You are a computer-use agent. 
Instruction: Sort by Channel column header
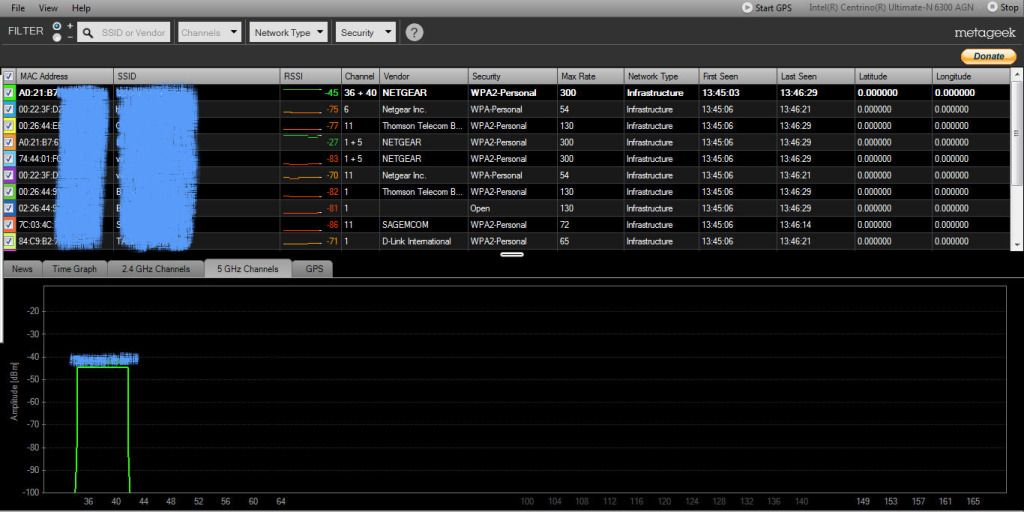tap(360, 76)
